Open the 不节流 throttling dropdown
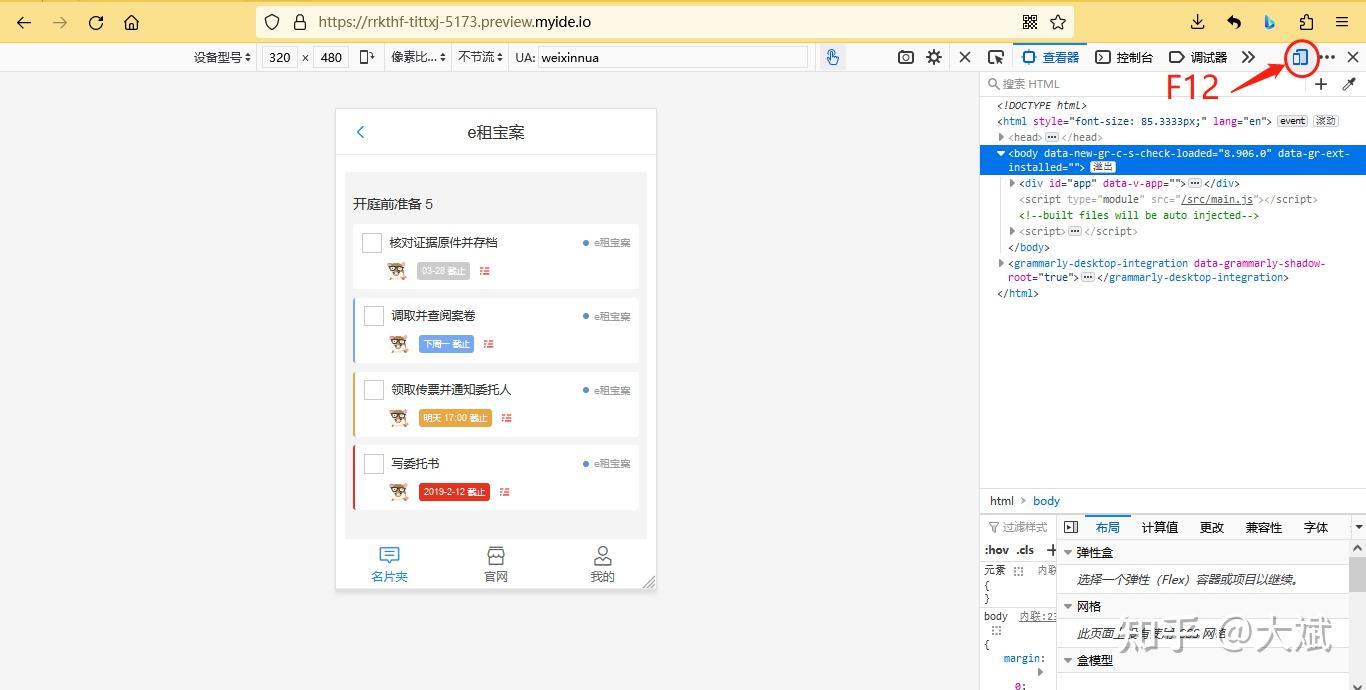The image size is (1366, 690). [481, 57]
